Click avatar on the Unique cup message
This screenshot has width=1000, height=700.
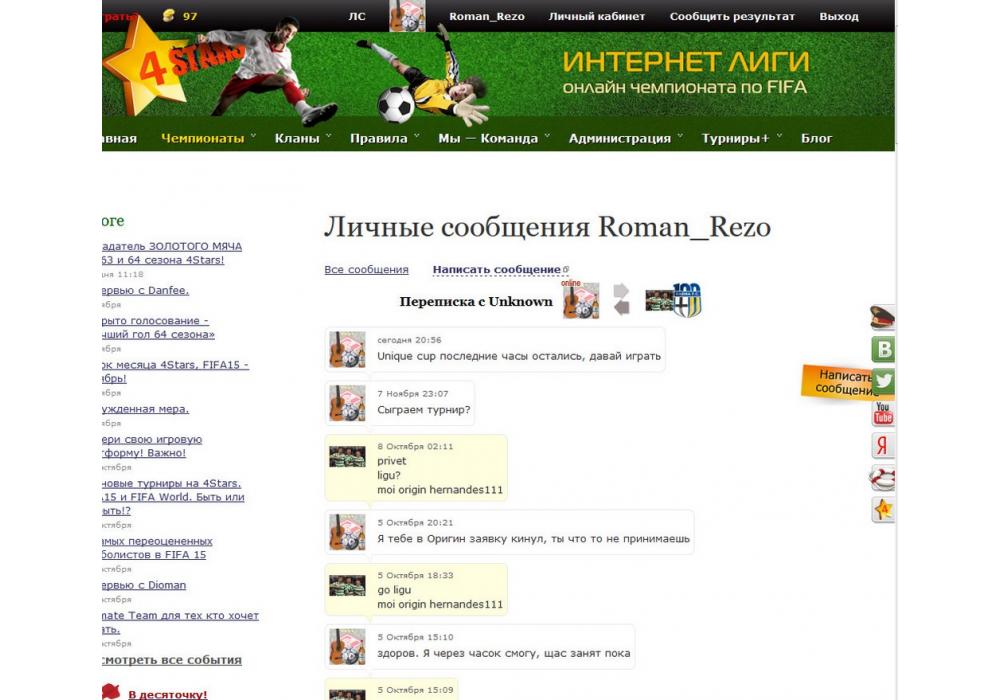[x=347, y=349]
